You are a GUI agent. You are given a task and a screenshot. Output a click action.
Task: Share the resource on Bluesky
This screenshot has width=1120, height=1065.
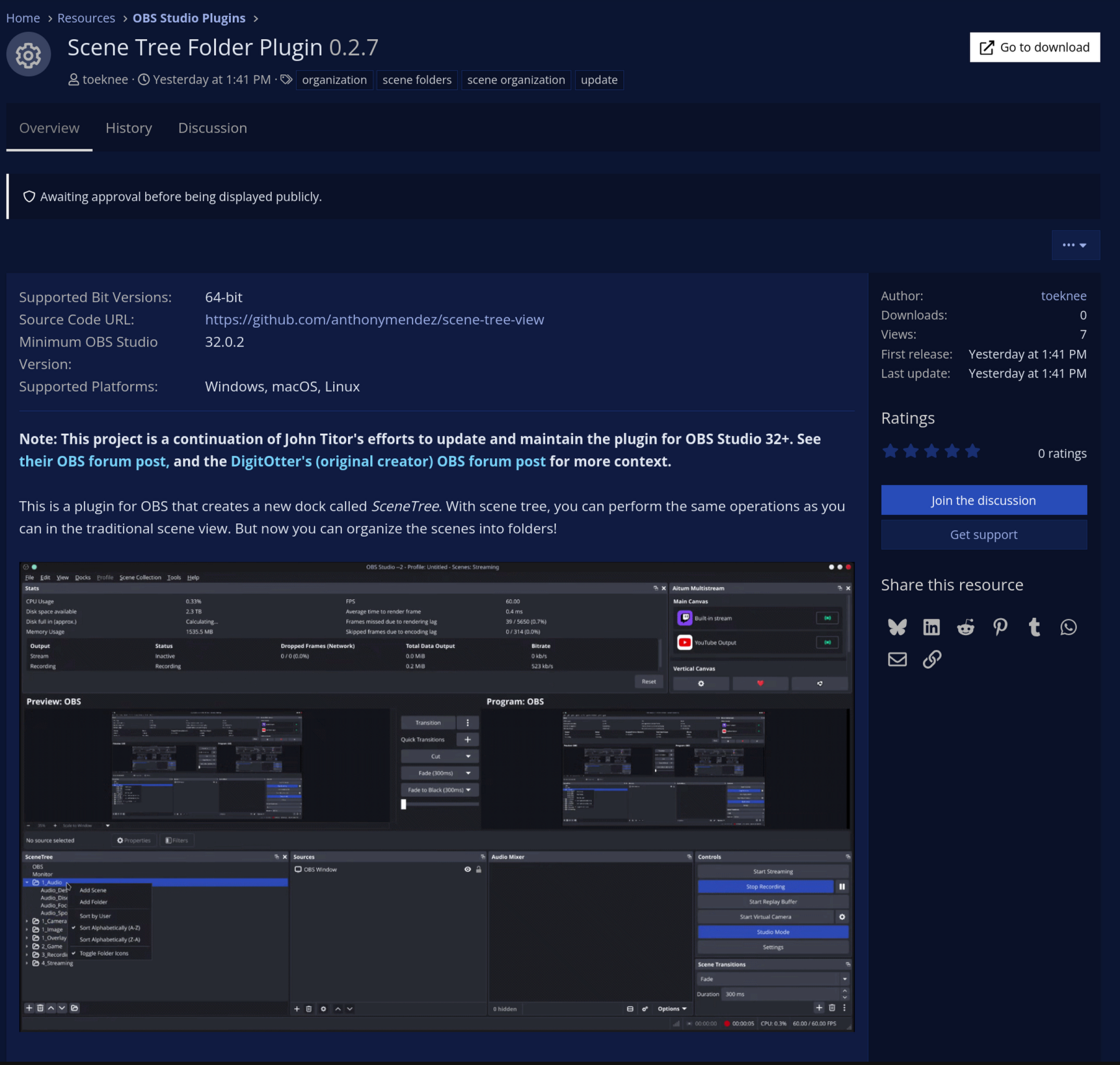(897, 627)
